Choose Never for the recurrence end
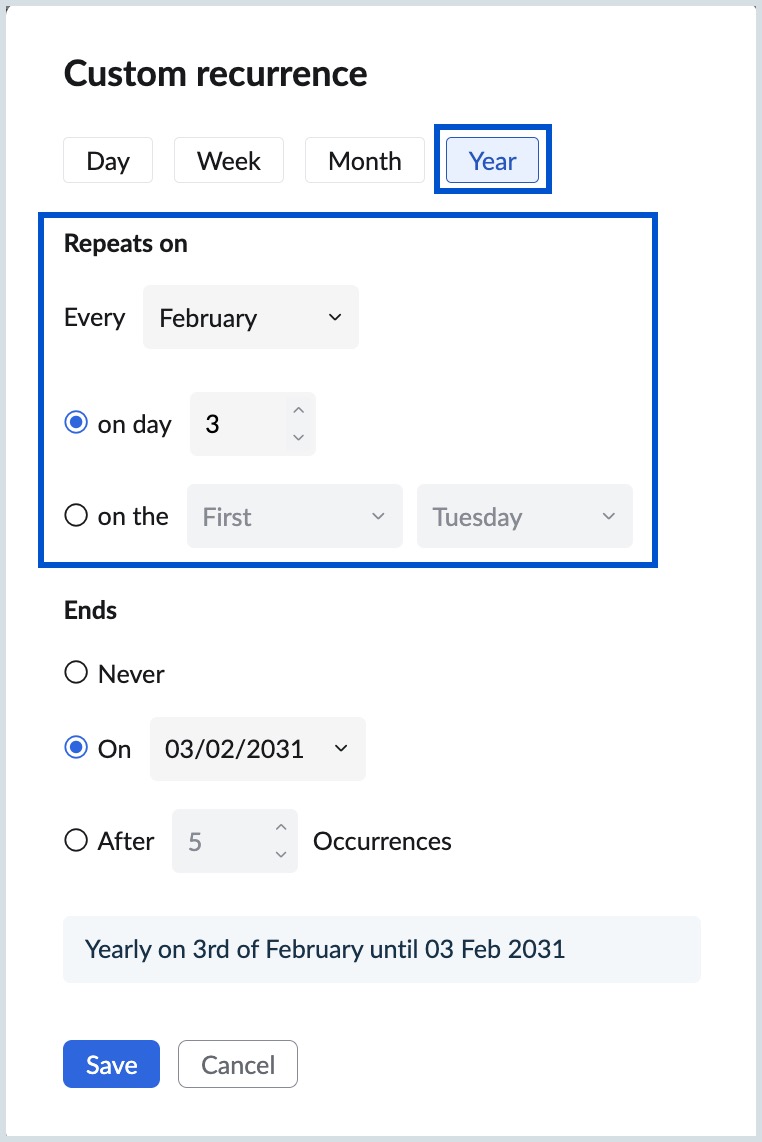 pyautogui.click(x=75, y=672)
